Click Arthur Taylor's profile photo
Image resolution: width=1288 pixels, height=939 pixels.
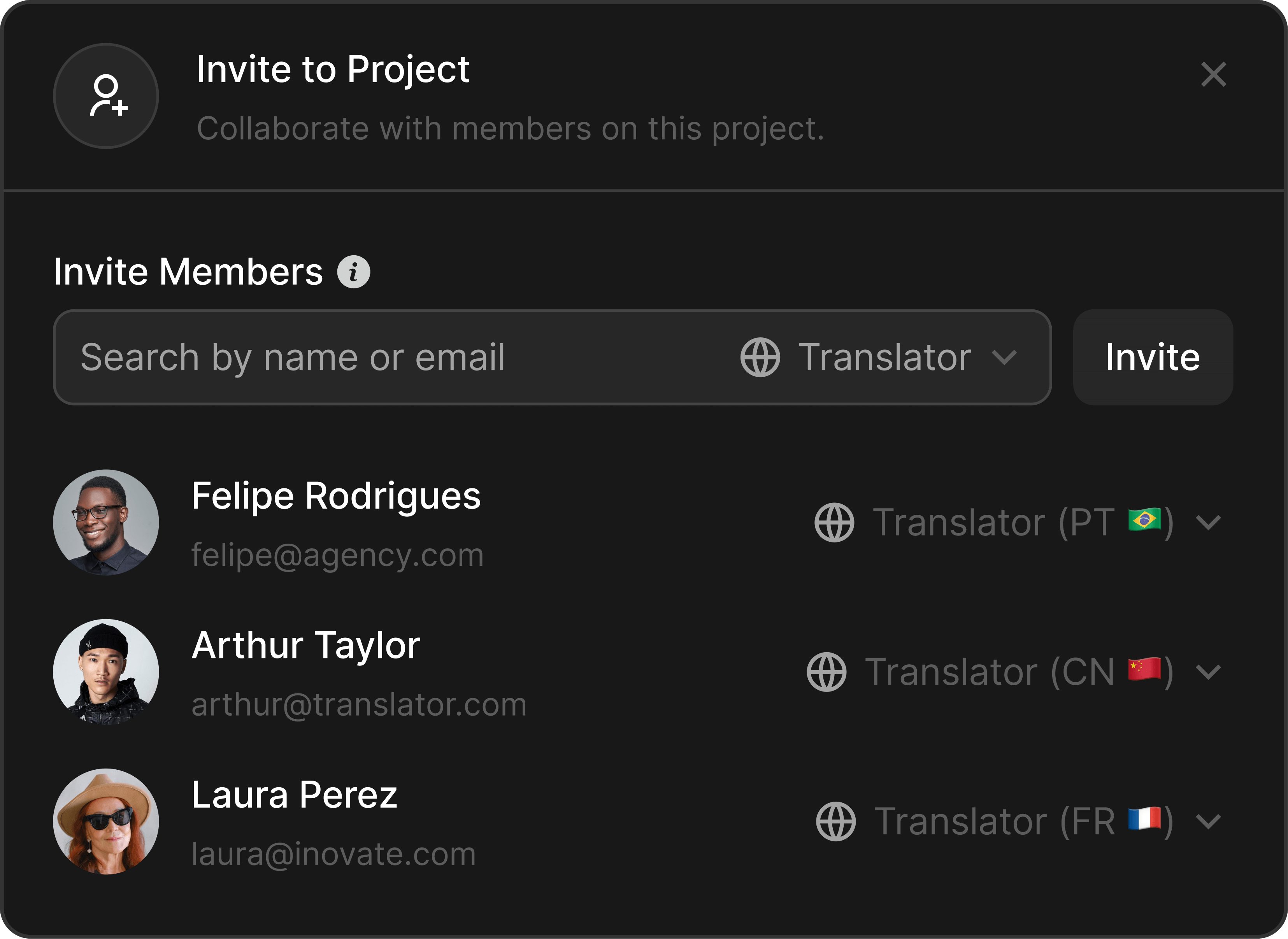tap(106, 672)
